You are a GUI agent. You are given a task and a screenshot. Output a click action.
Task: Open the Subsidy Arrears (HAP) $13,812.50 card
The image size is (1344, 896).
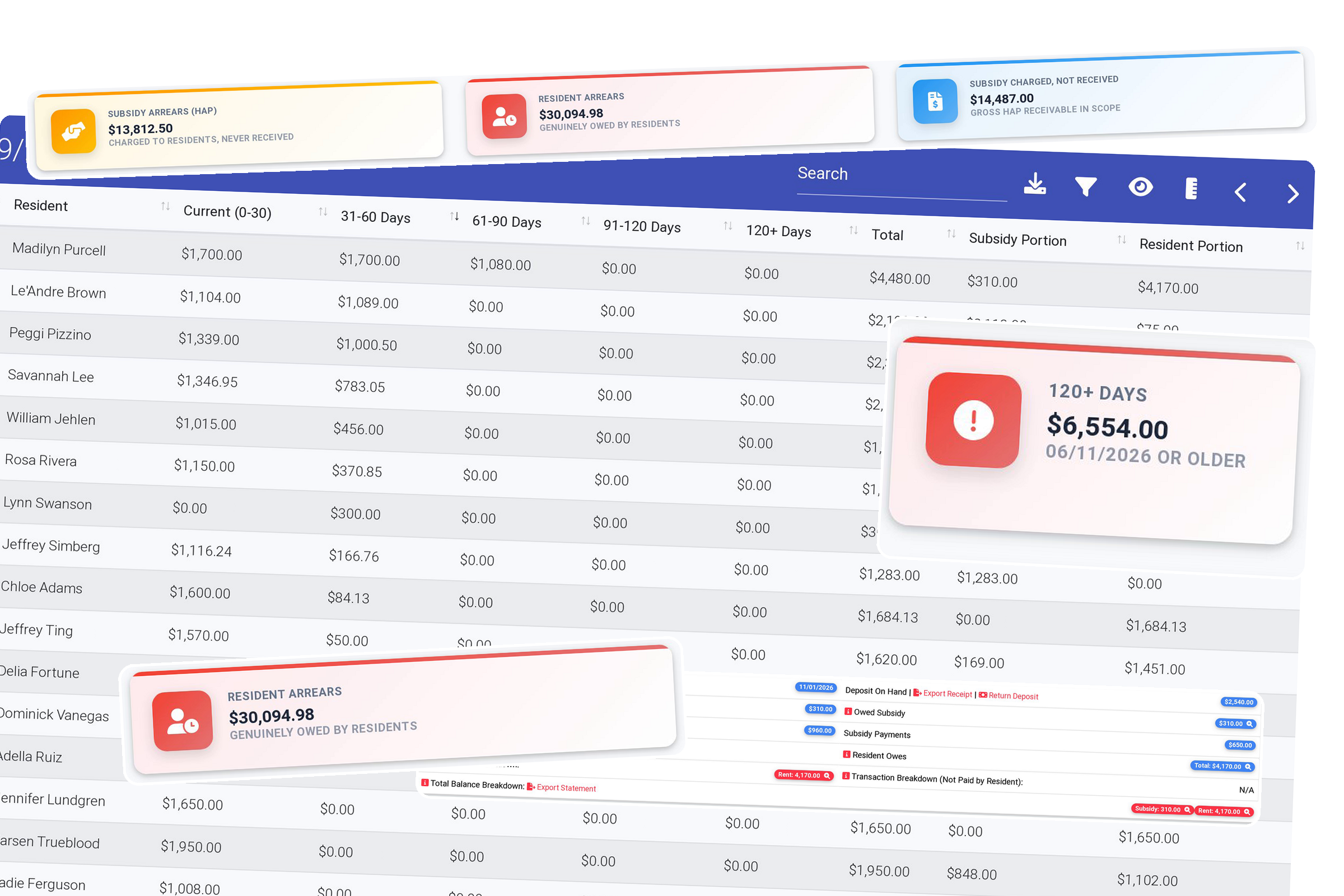click(x=239, y=127)
